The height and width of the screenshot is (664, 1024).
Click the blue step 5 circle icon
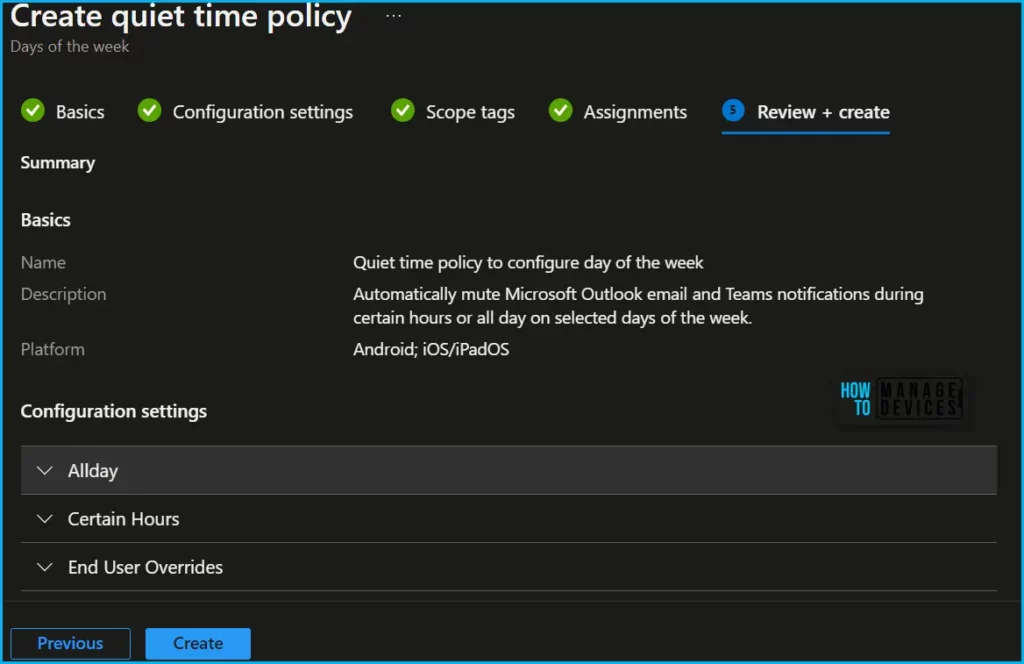[734, 111]
